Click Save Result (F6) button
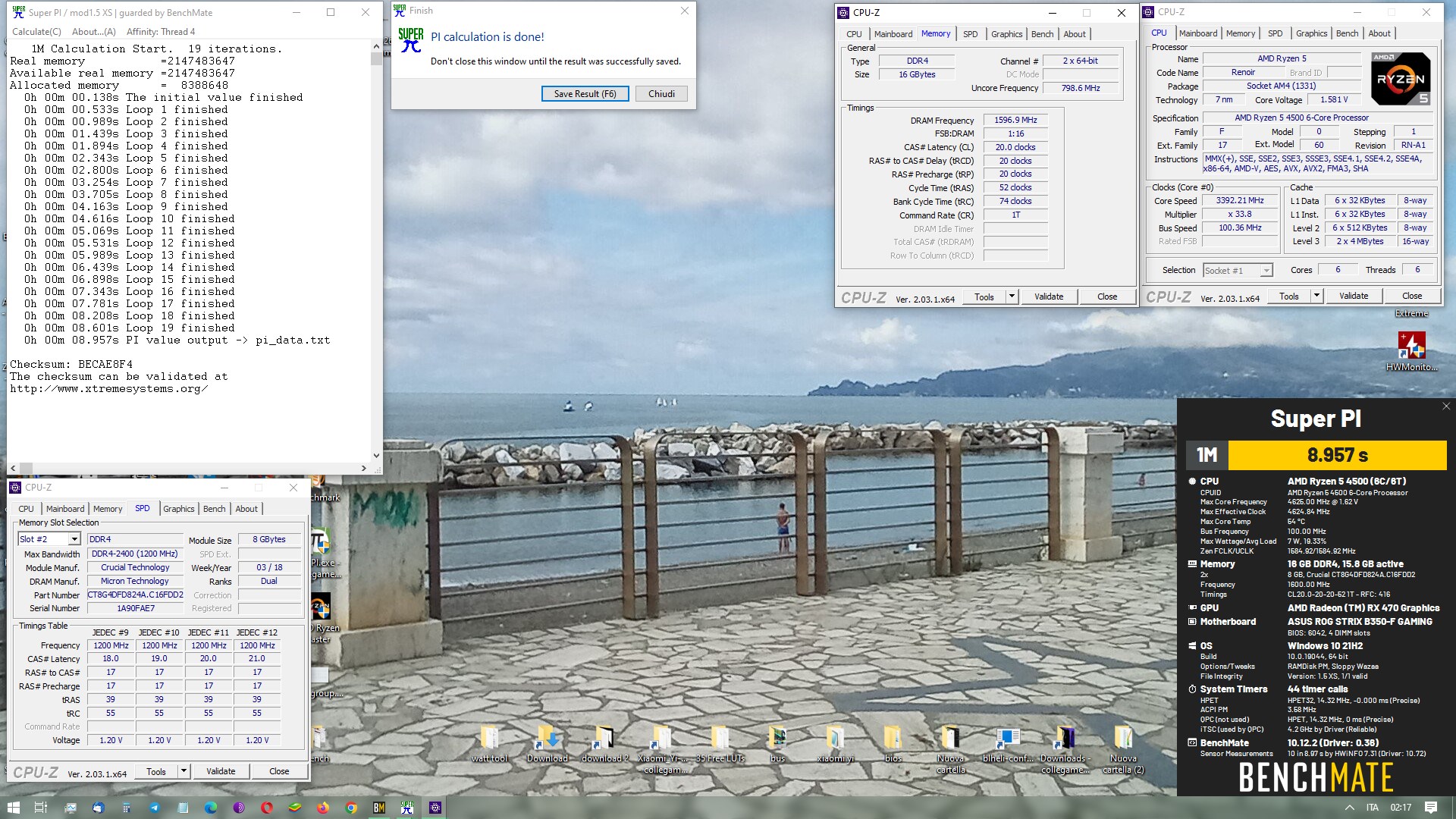 pos(585,94)
